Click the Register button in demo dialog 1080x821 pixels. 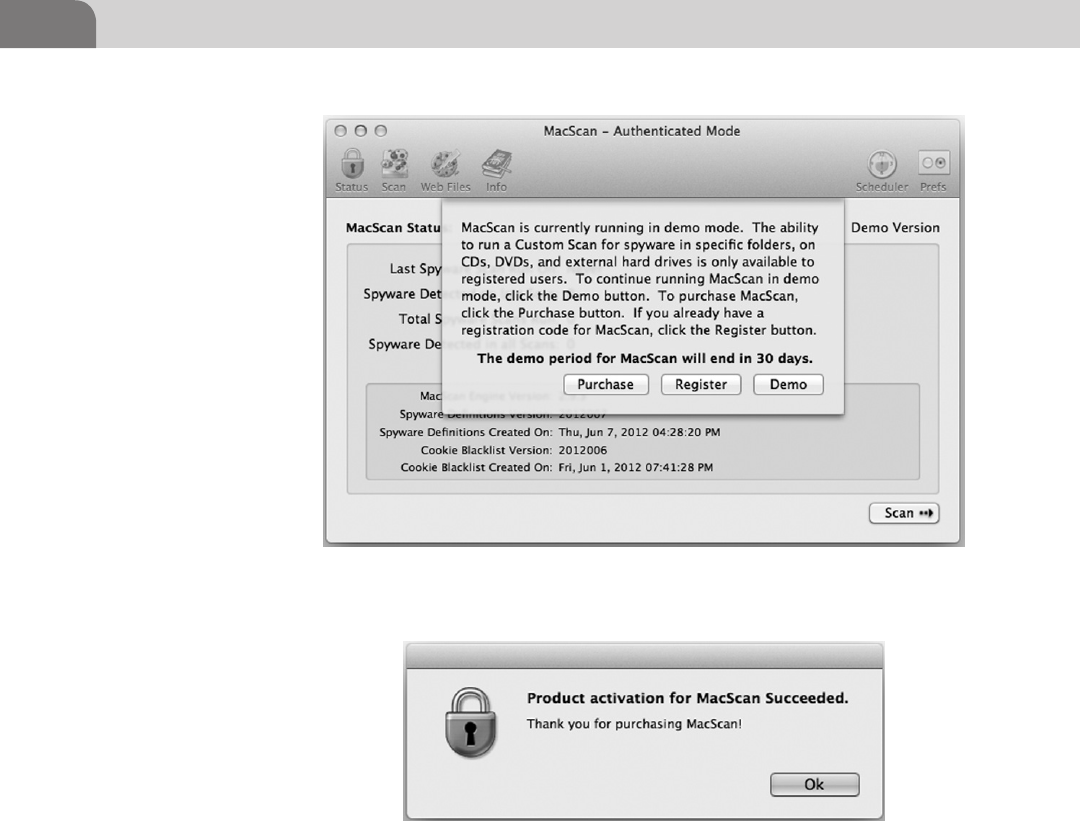click(x=700, y=384)
